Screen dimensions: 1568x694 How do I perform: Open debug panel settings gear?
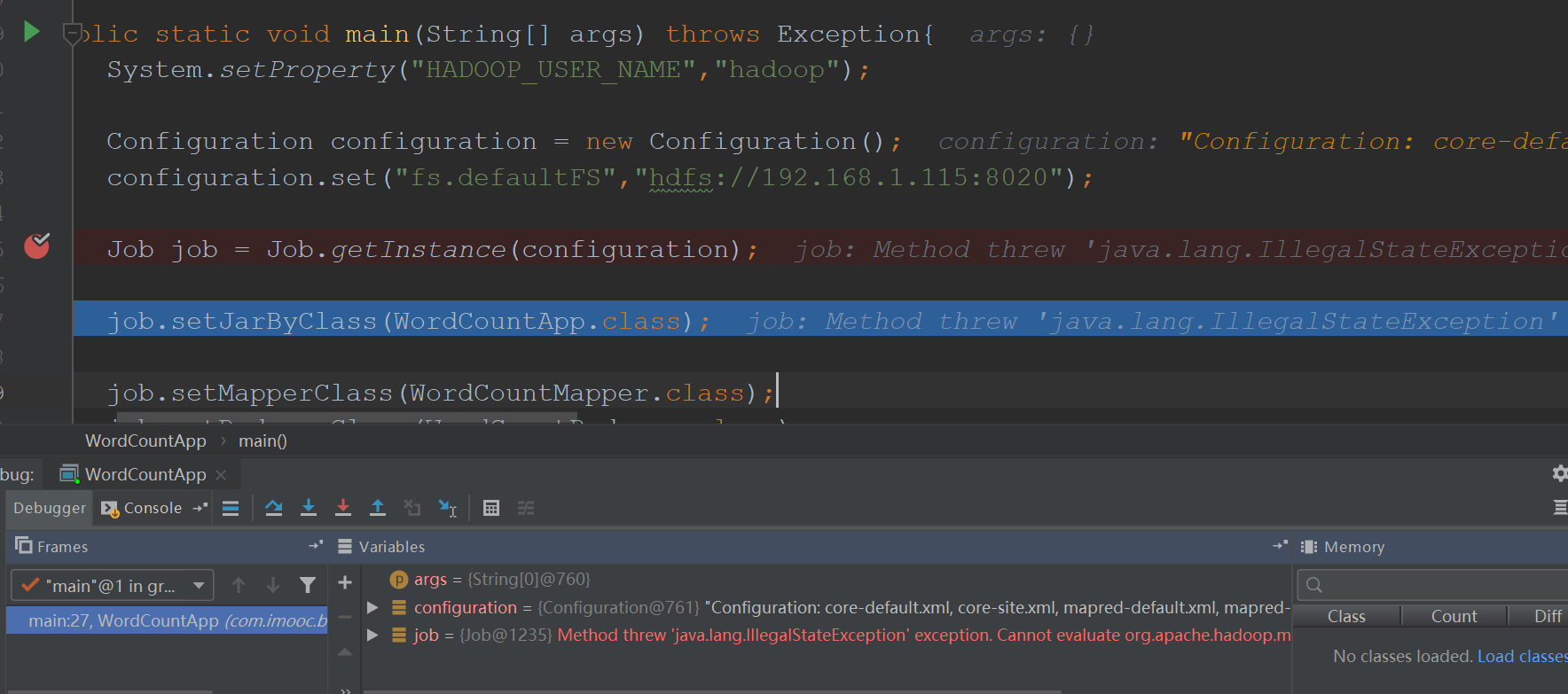(x=1560, y=474)
